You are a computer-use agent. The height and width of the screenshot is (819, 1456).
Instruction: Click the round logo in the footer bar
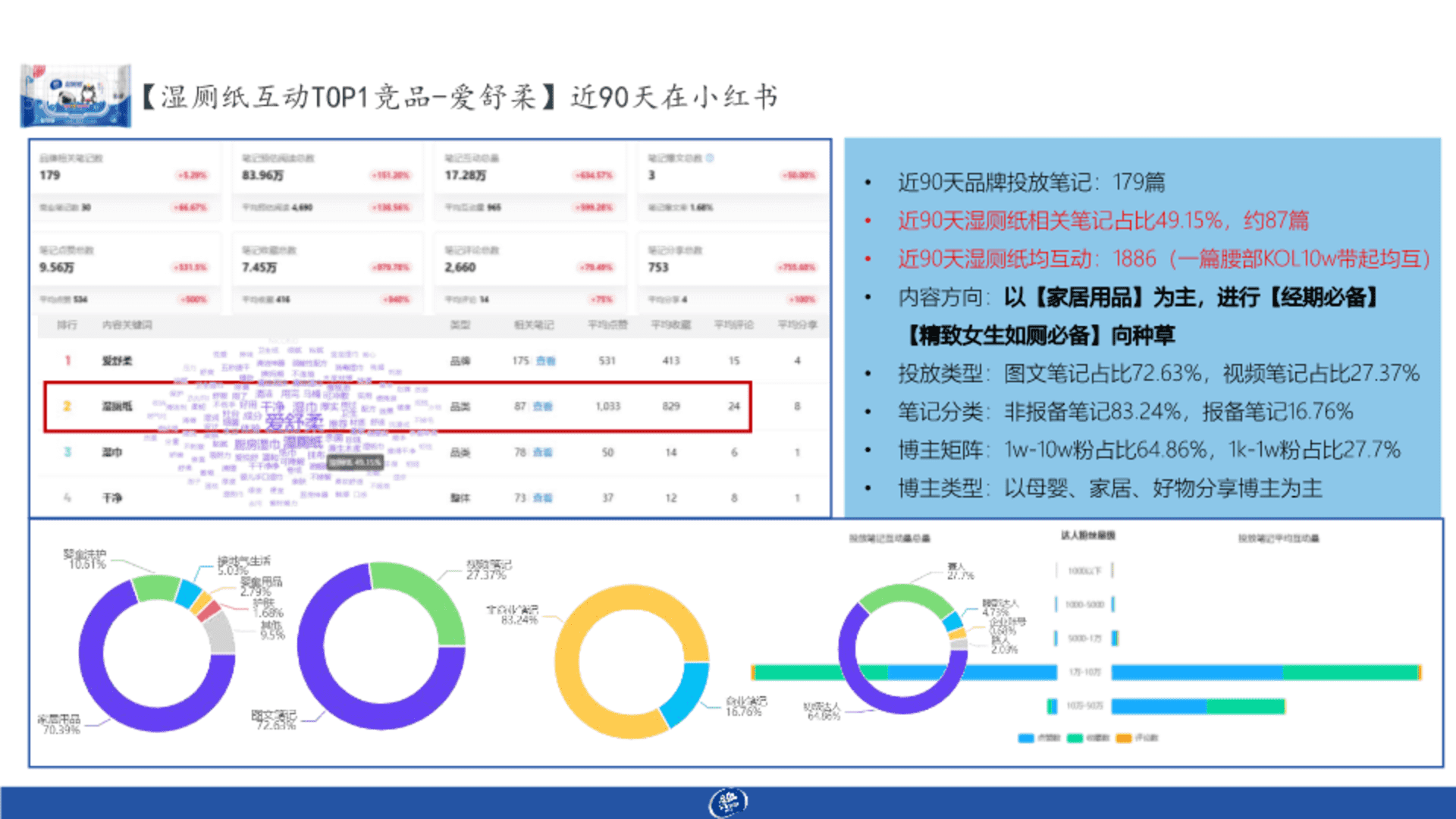728,802
